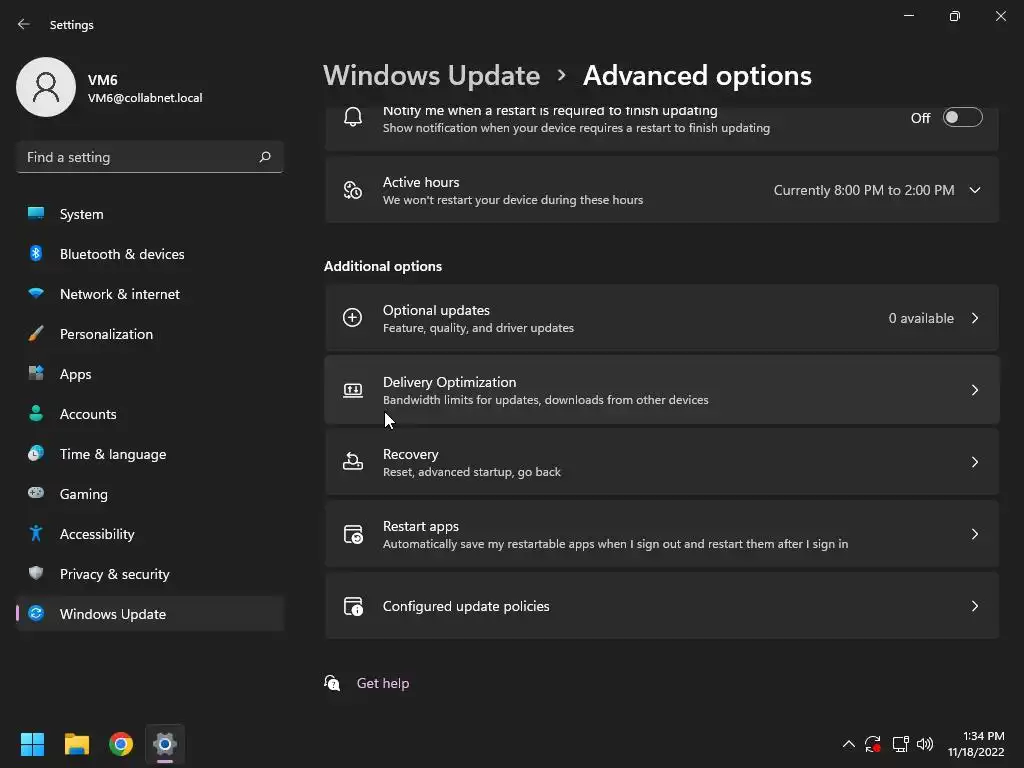Click the 0 available text
1024x768 pixels.
click(921, 318)
